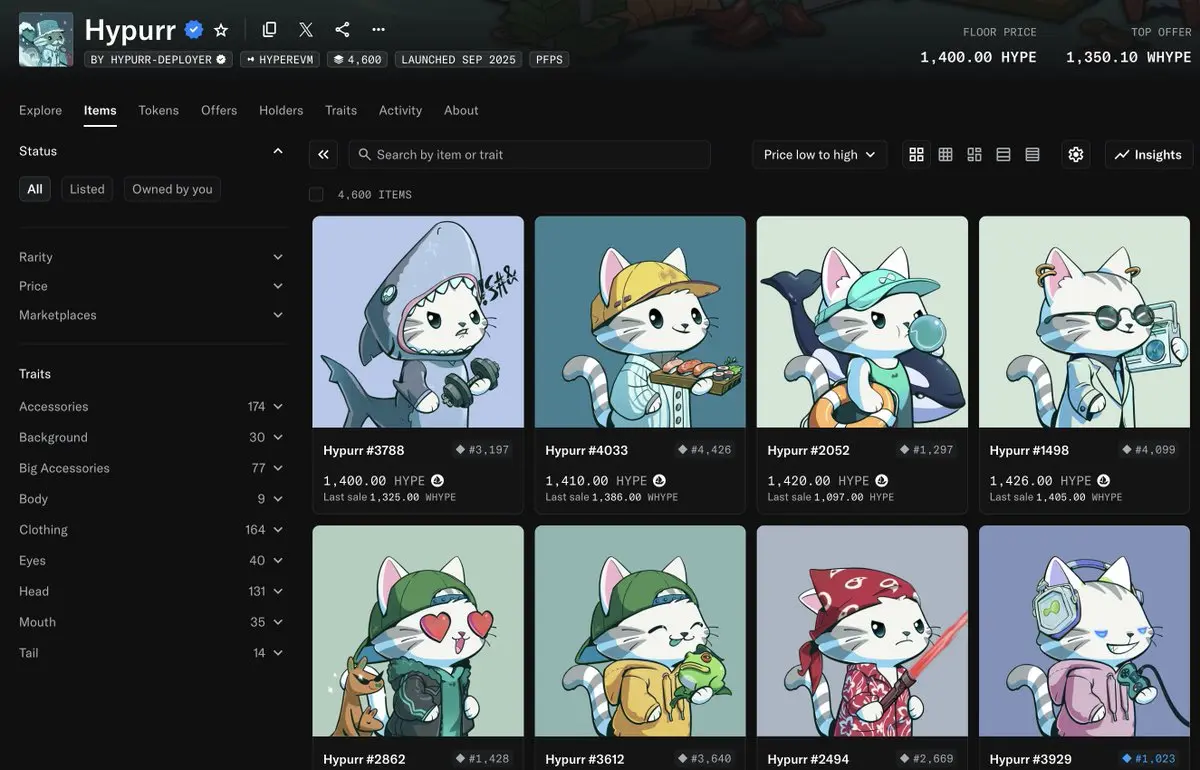The image size is (1200, 770).
Task: Switch to the Holders tab
Action: click(281, 110)
